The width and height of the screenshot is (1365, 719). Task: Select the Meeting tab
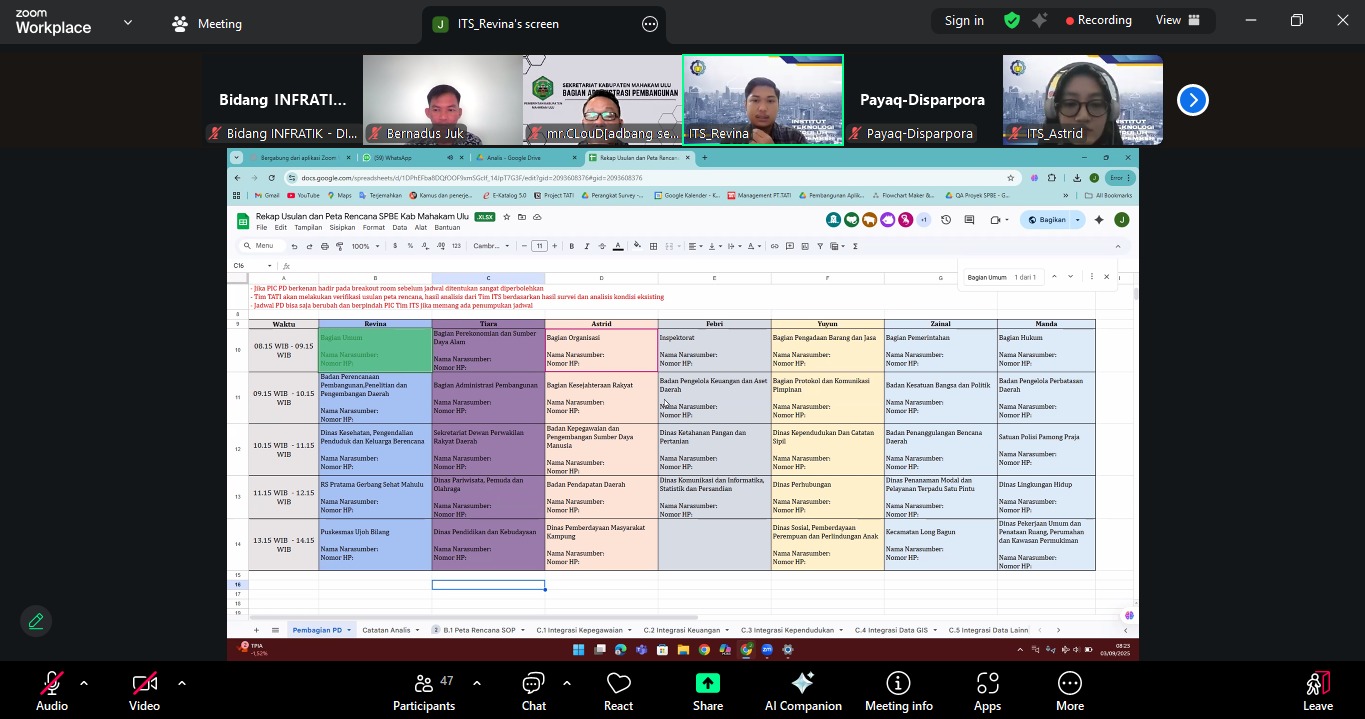[x=207, y=24]
